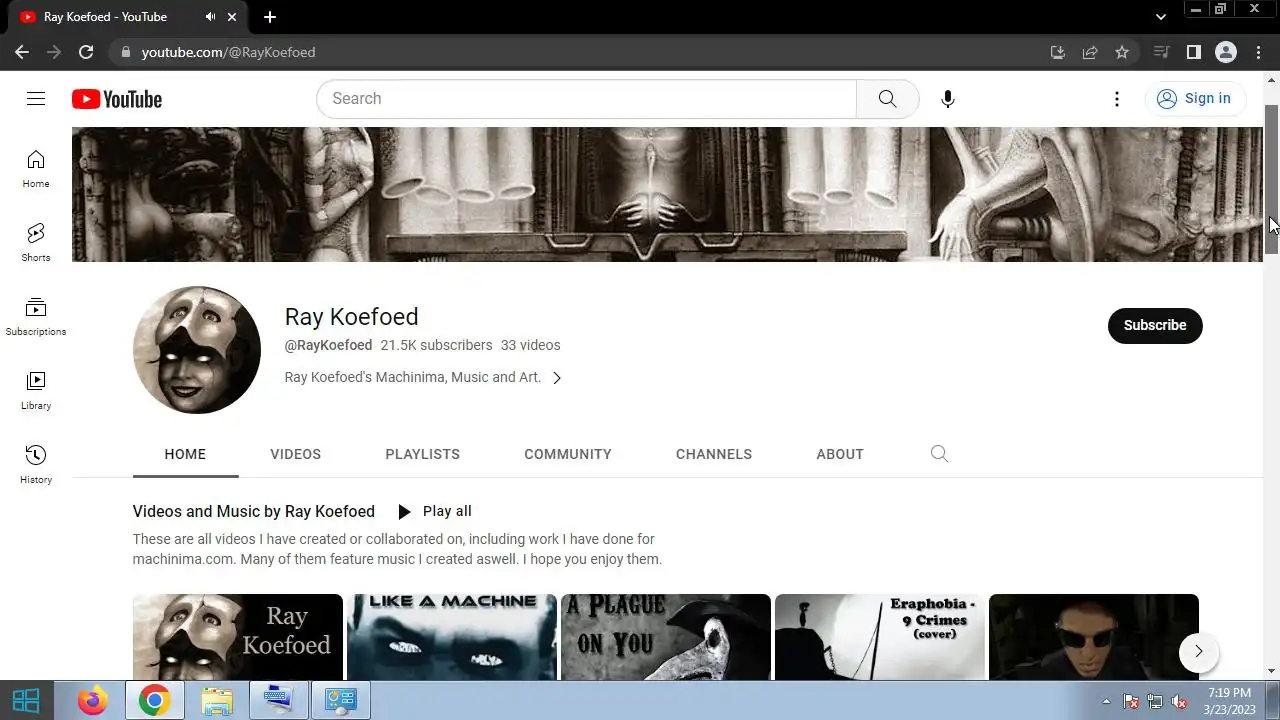The width and height of the screenshot is (1280, 720).
Task: Click Play all for the playlist
Action: tap(434, 511)
